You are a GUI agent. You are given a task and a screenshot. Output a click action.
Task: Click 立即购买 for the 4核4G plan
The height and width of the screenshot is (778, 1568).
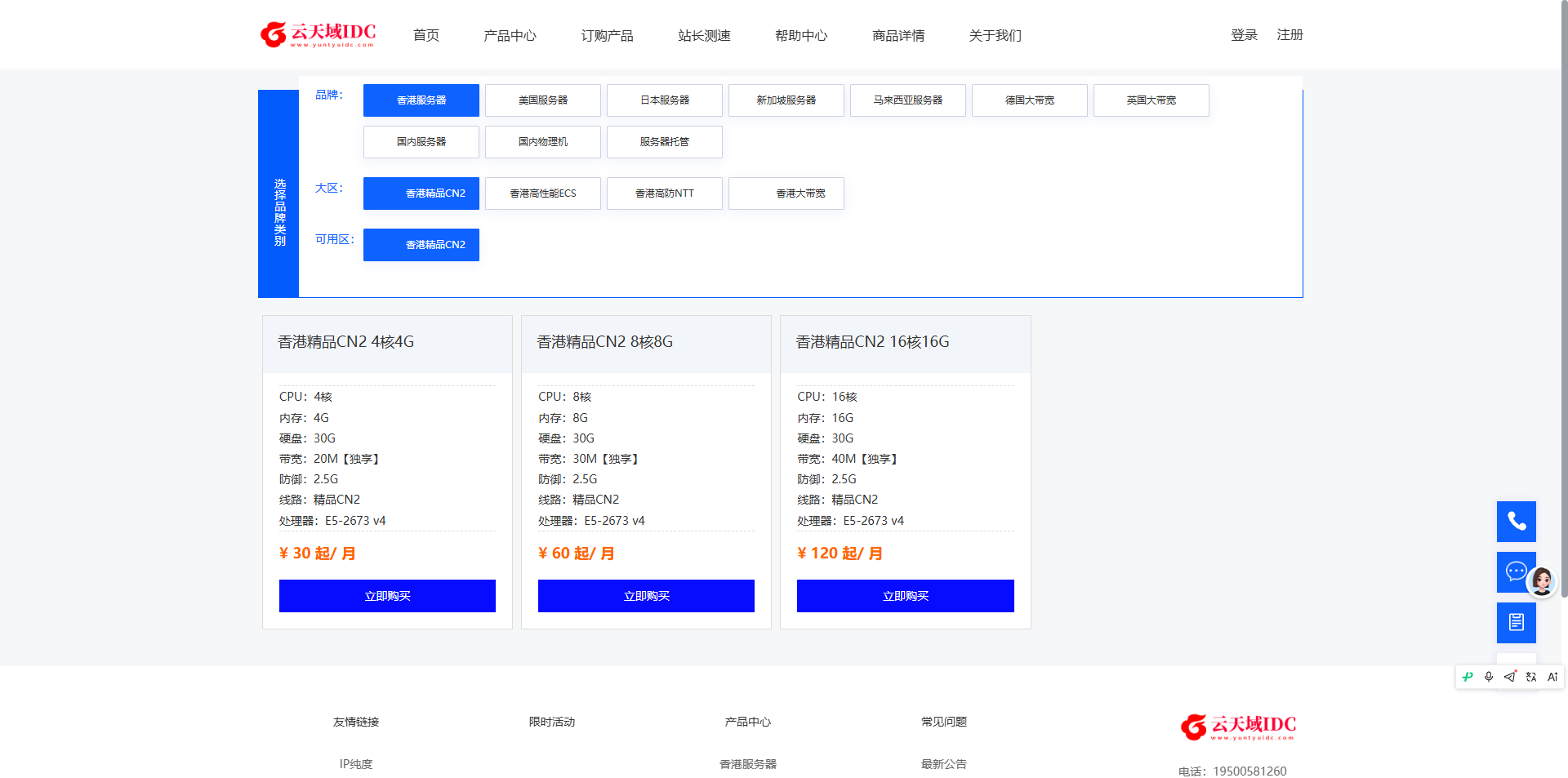pyautogui.click(x=387, y=596)
